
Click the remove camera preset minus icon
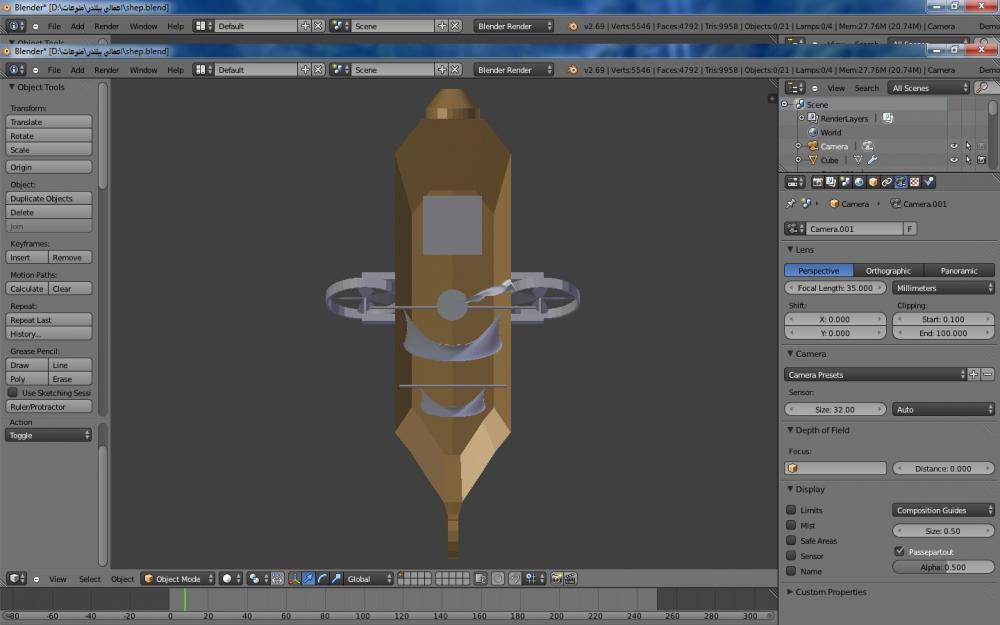coord(987,374)
